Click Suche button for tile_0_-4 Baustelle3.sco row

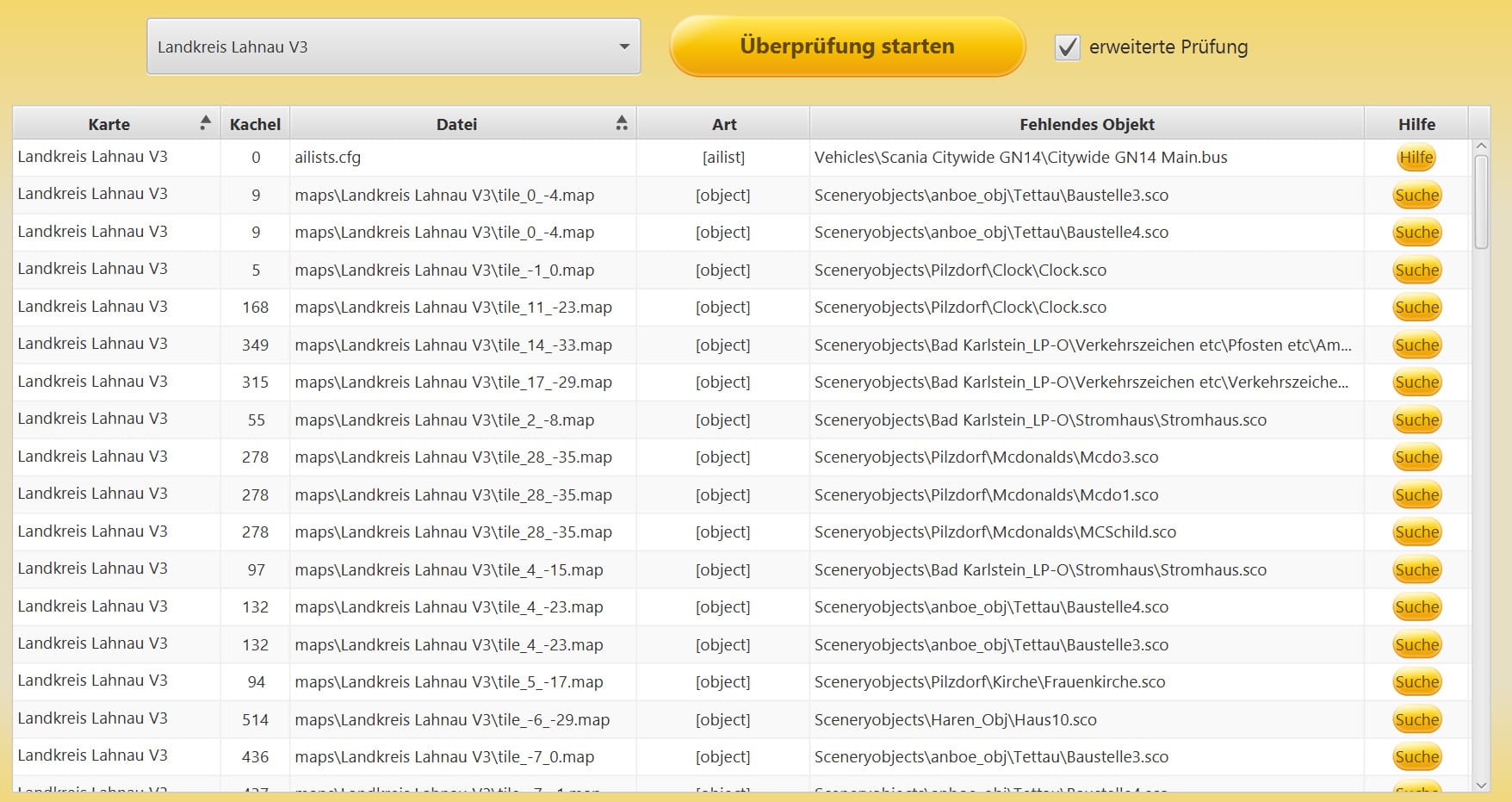1416,196
